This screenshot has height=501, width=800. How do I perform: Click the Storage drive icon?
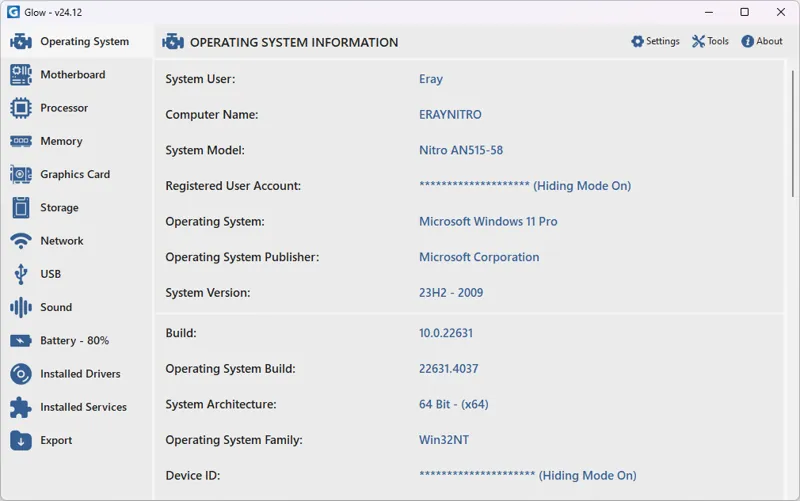[20, 208]
